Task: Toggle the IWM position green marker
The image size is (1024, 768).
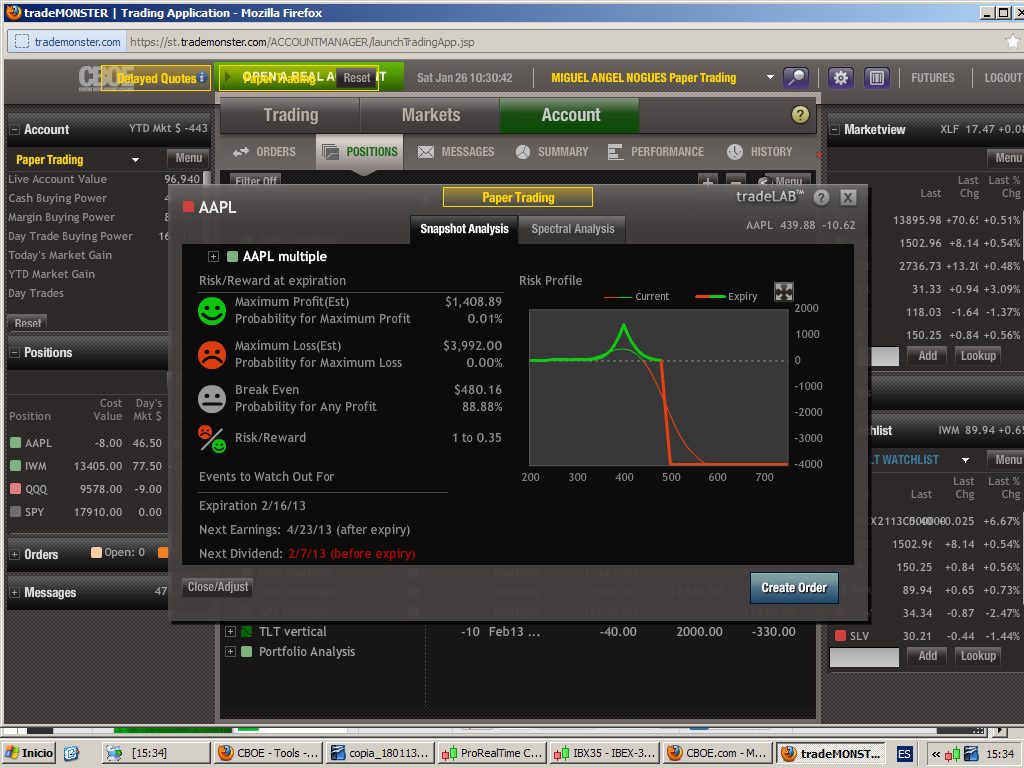Action: point(16,466)
